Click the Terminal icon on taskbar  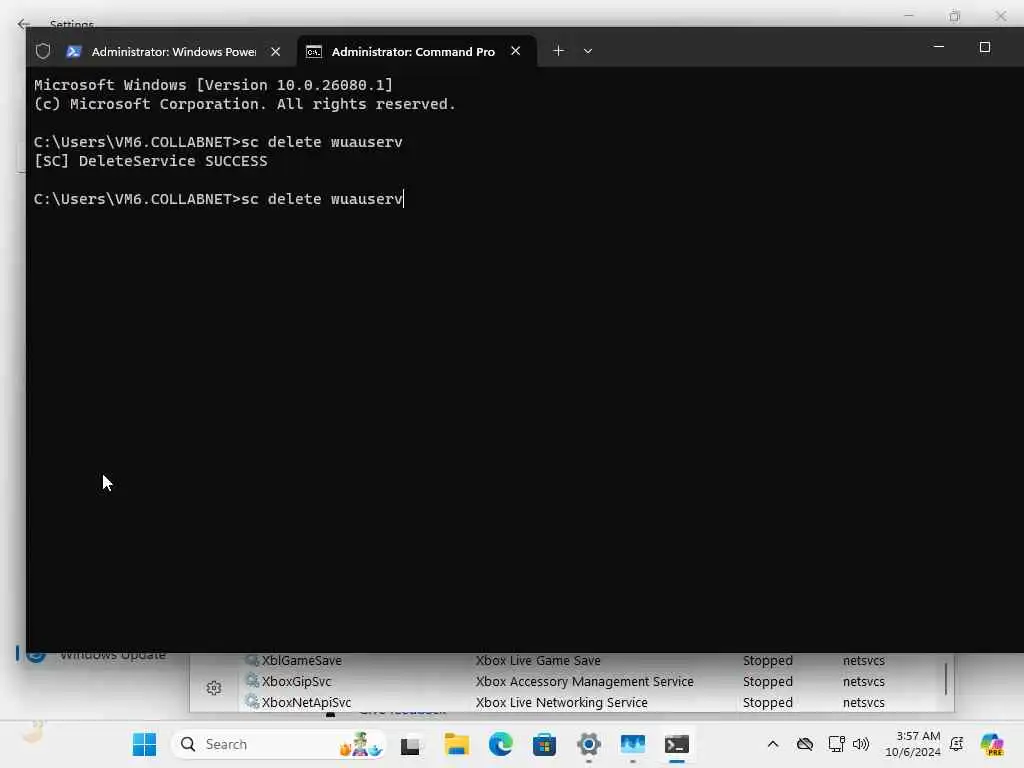pos(677,744)
